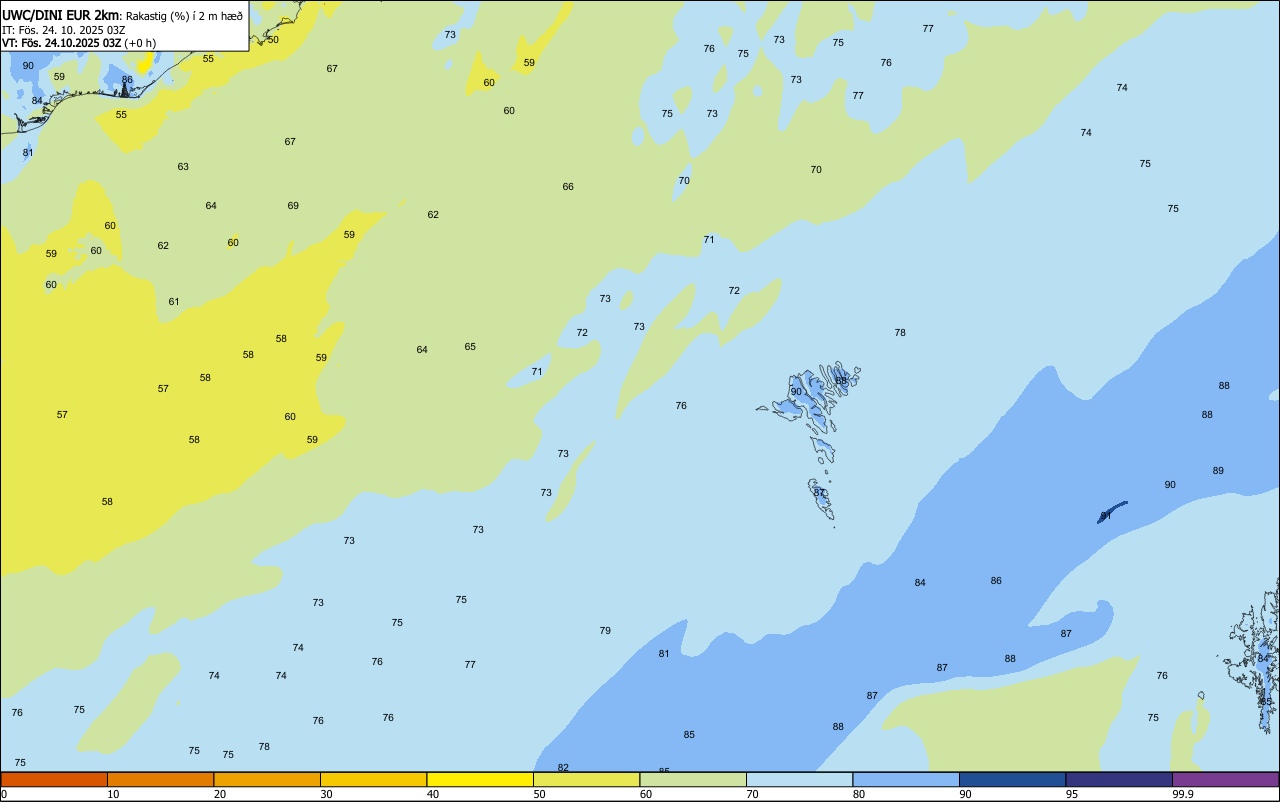Pick the bright yellow 40–50 legend swatch
1280x802 pixels.
(480, 779)
